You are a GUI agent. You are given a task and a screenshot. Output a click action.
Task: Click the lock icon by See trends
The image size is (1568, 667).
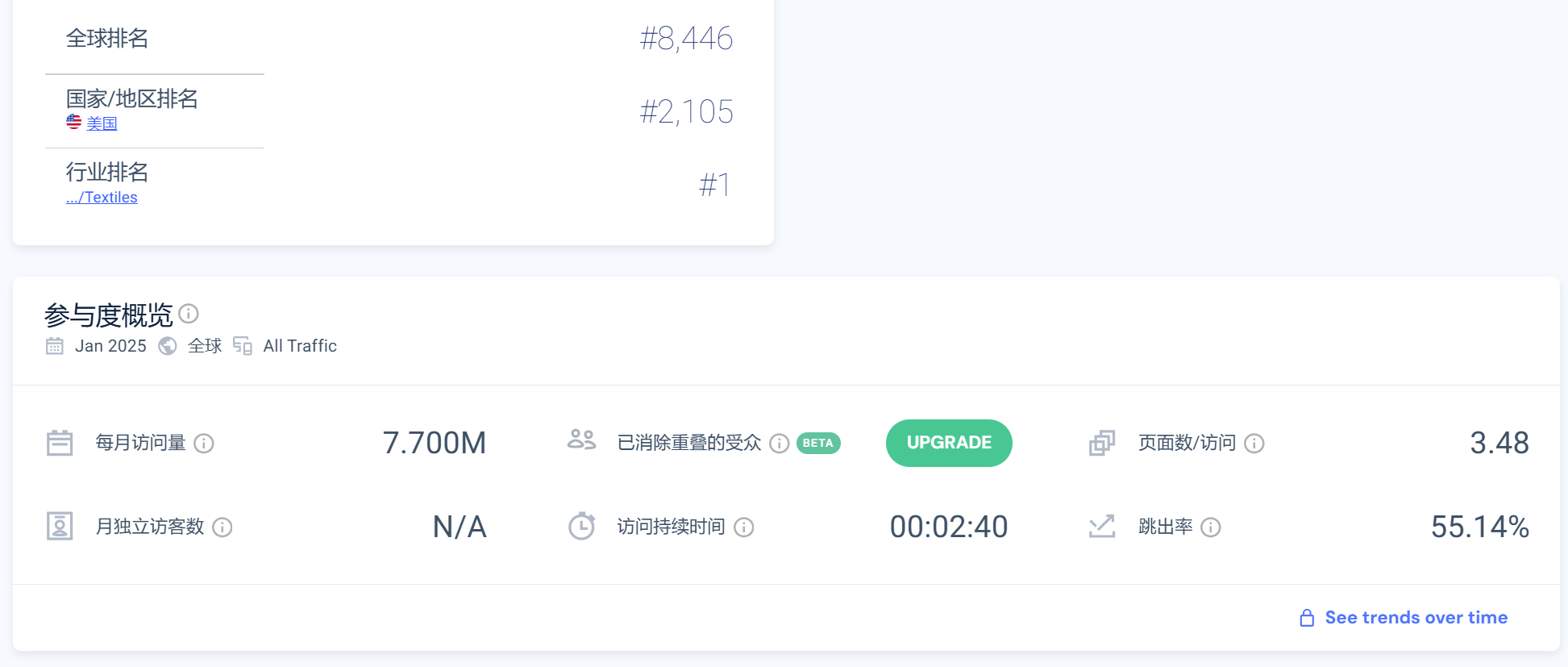click(x=1307, y=618)
